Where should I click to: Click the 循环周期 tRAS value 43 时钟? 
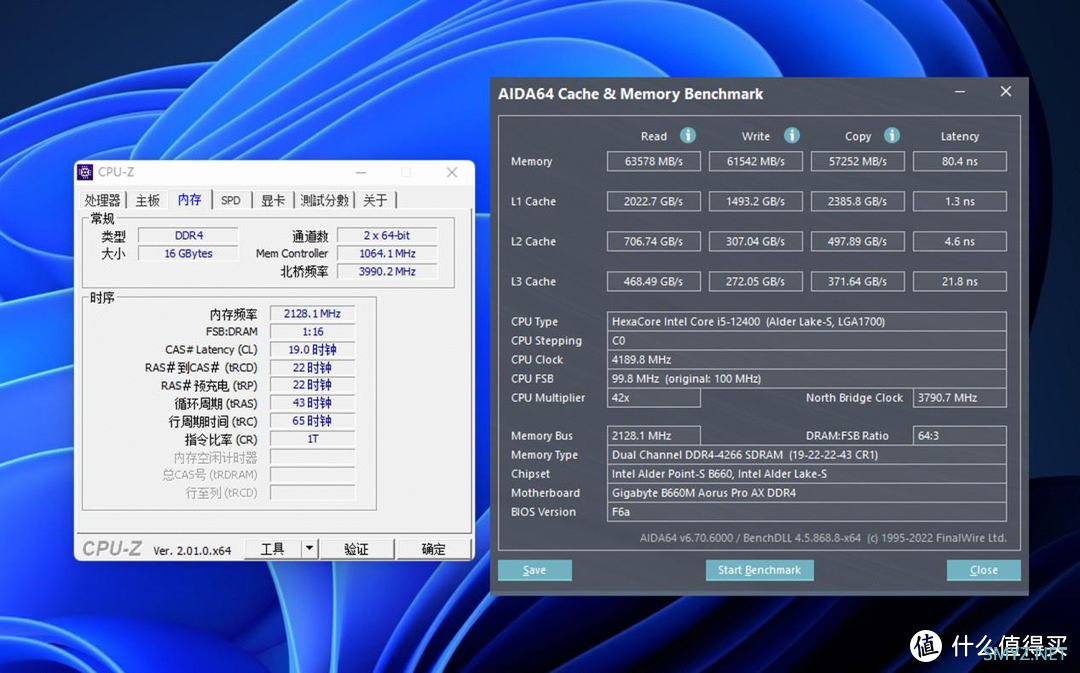(x=312, y=402)
